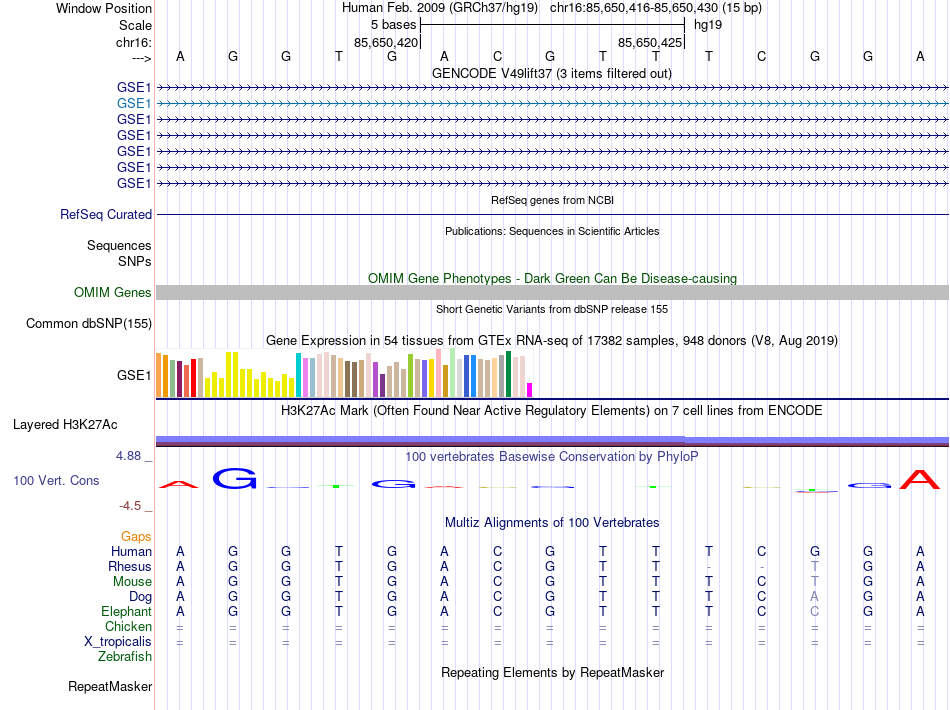Open Common dbSNP(155) track settings
Viewport: 950px width, 710px height.
coord(88,323)
